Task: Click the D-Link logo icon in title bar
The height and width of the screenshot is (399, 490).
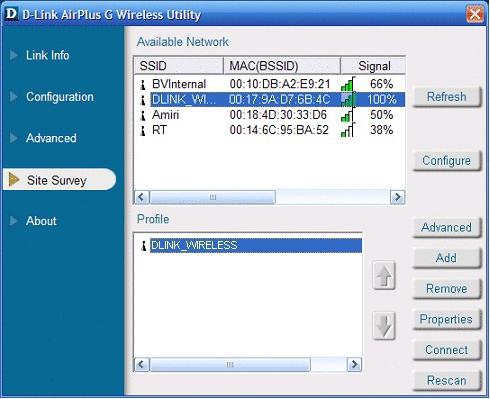Action: point(11,14)
